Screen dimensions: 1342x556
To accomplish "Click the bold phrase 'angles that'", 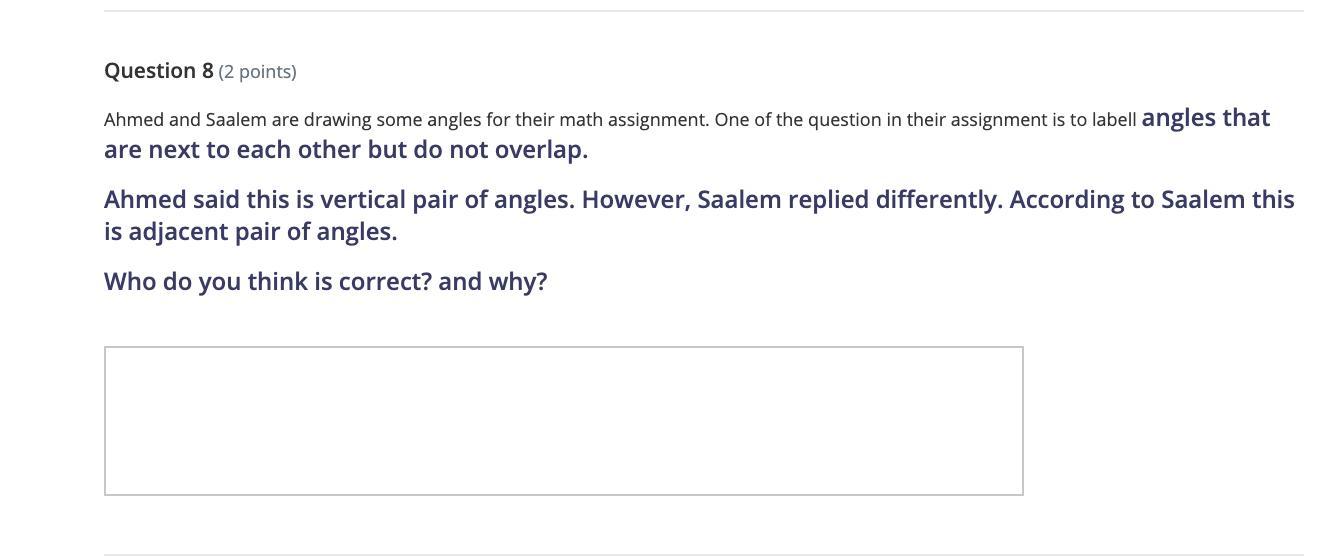I will point(1205,118).
